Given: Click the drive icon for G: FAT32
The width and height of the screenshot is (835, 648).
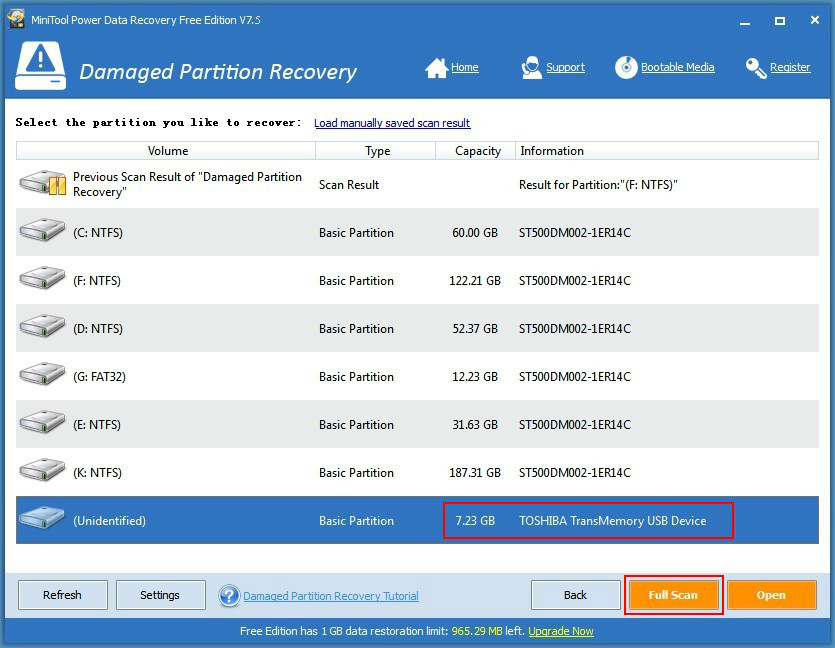Looking at the screenshot, I should (x=42, y=375).
